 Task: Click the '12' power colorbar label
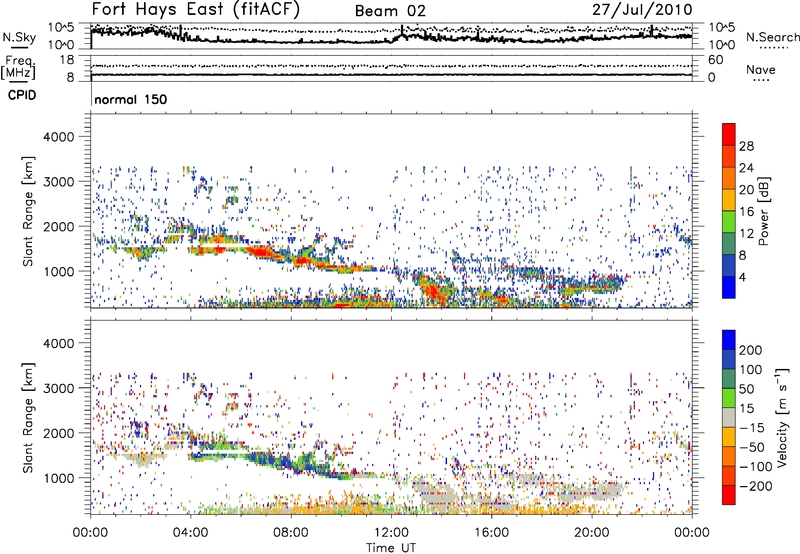[x=746, y=234]
